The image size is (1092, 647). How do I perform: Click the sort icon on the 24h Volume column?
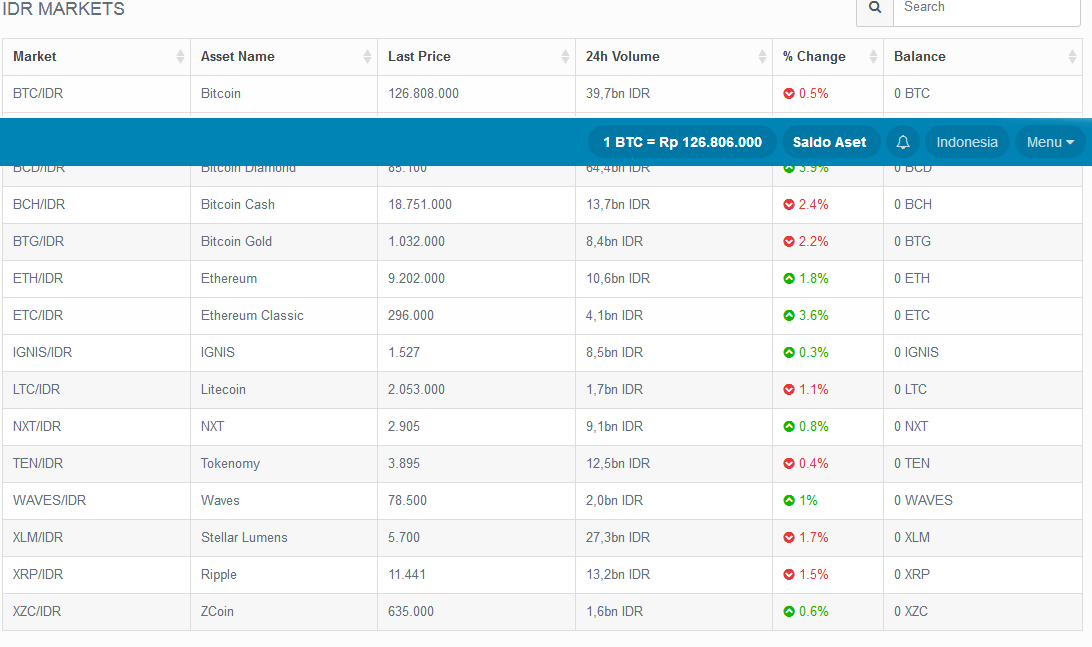click(762, 57)
